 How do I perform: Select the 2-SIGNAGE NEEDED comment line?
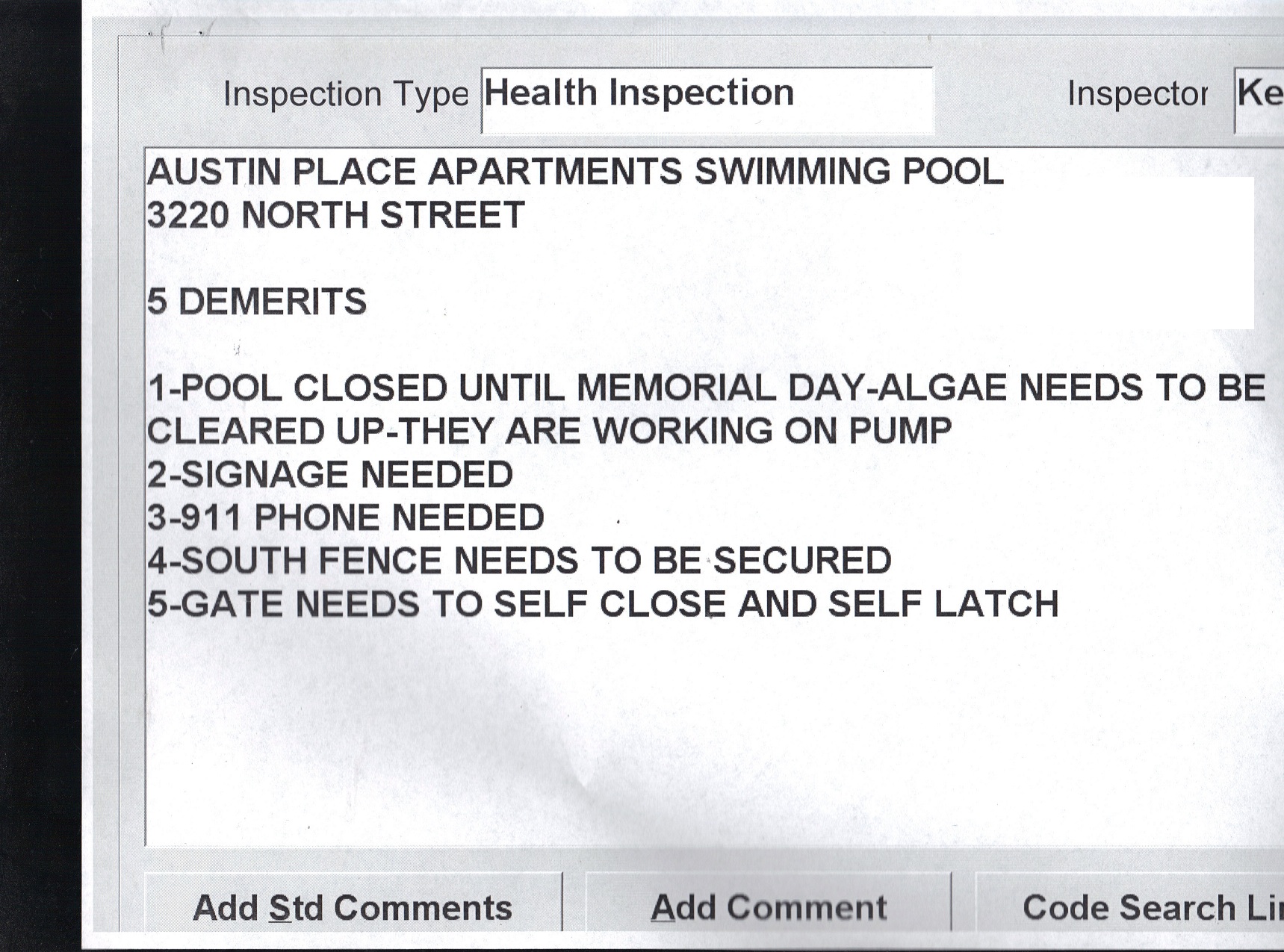point(330,475)
